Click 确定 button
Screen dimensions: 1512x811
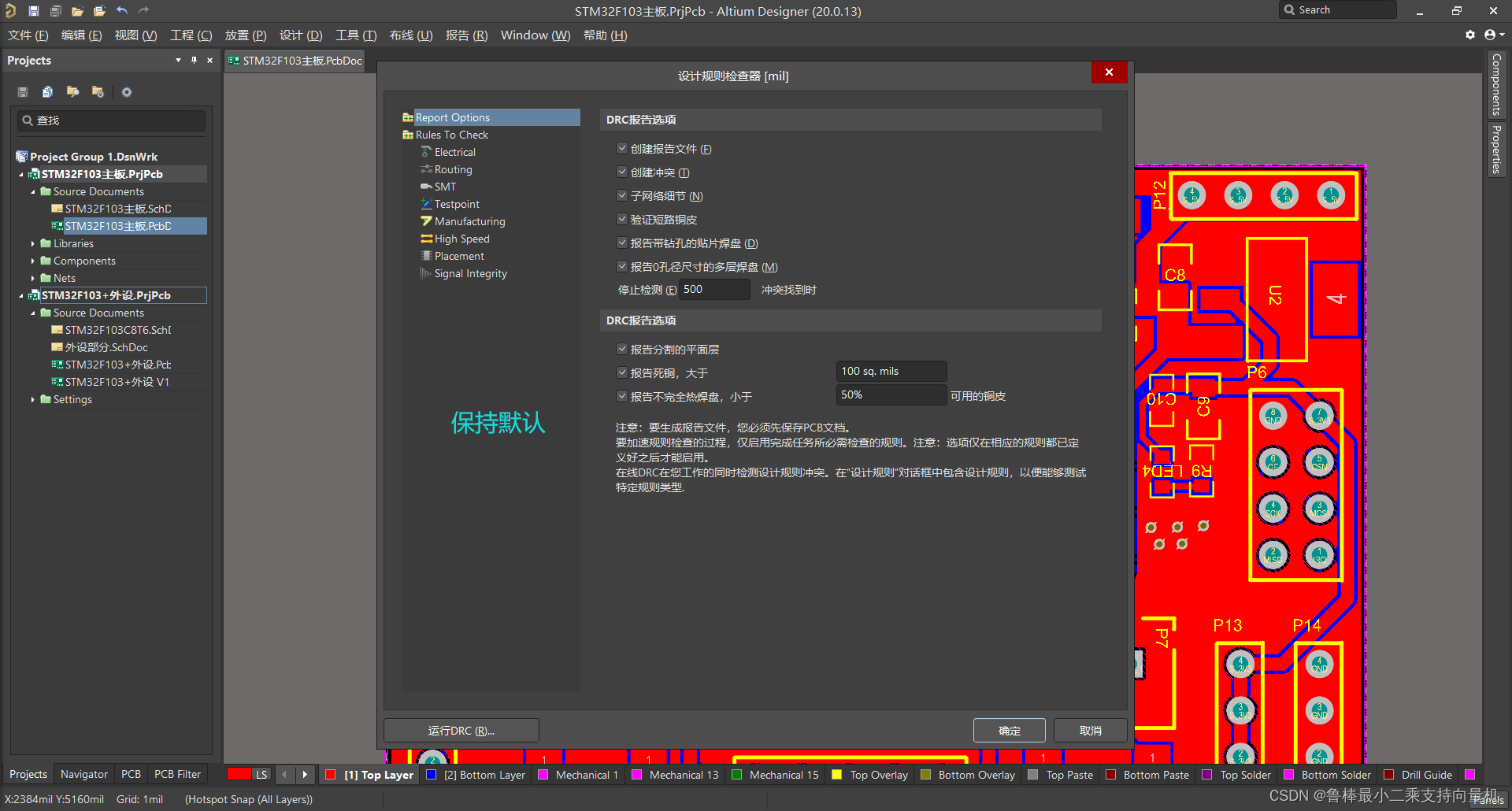pyautogui.click(x=1010, y=731)
